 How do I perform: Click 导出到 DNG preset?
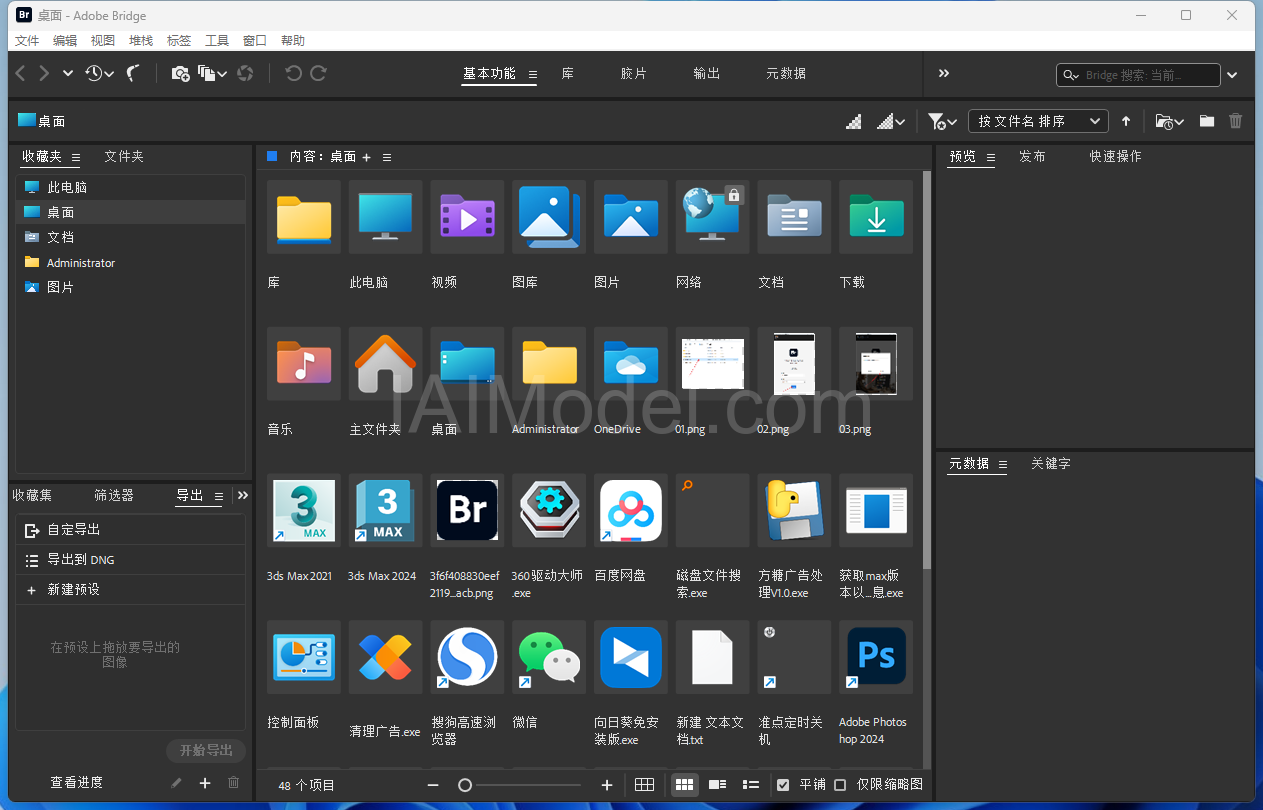click(131, 560)
